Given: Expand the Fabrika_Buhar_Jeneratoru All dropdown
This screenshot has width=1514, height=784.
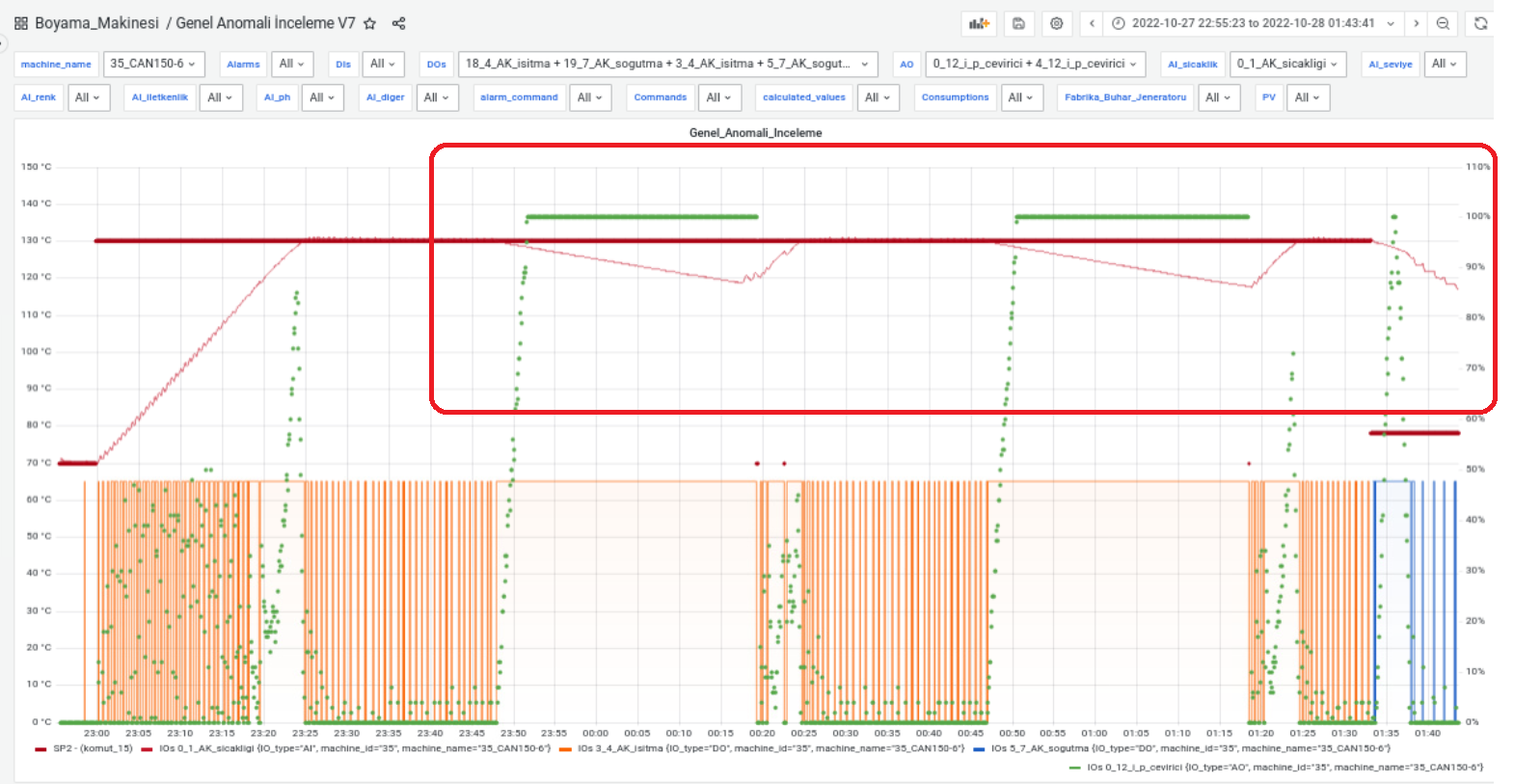Looking at the screenshot, I should tap(1219, 97).
